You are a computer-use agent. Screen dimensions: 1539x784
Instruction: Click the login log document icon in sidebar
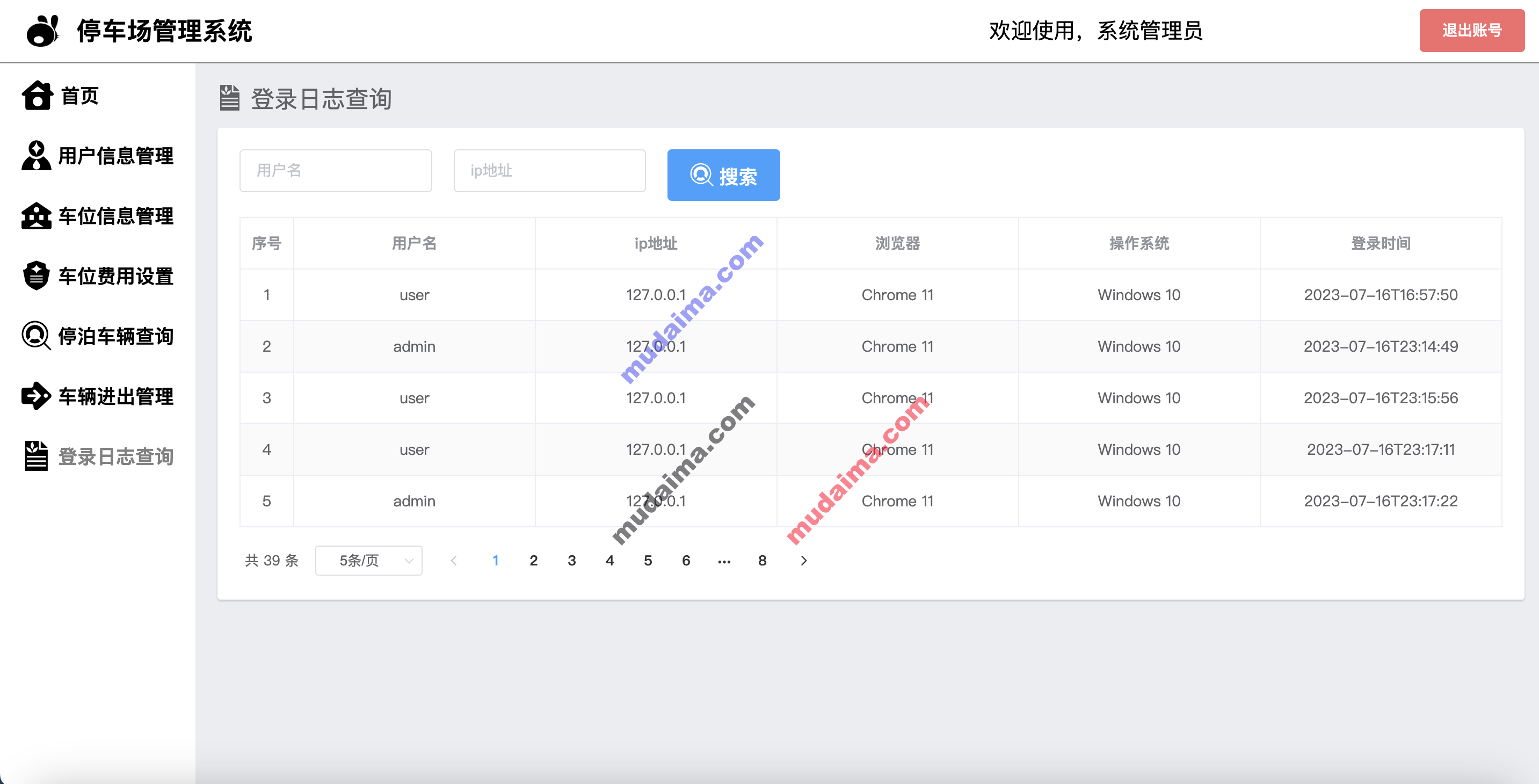click(37, 456)
